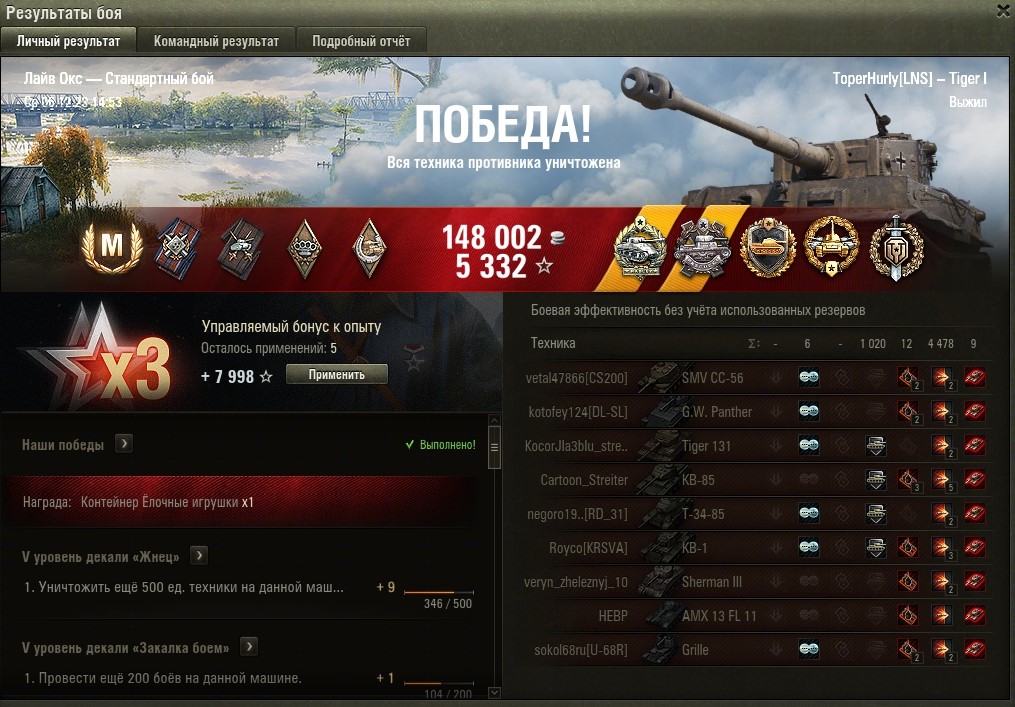1015x707 pixels.
Task: Click the «Применить» bonus button
Action: pyautogui.click(x=337, y=374)
